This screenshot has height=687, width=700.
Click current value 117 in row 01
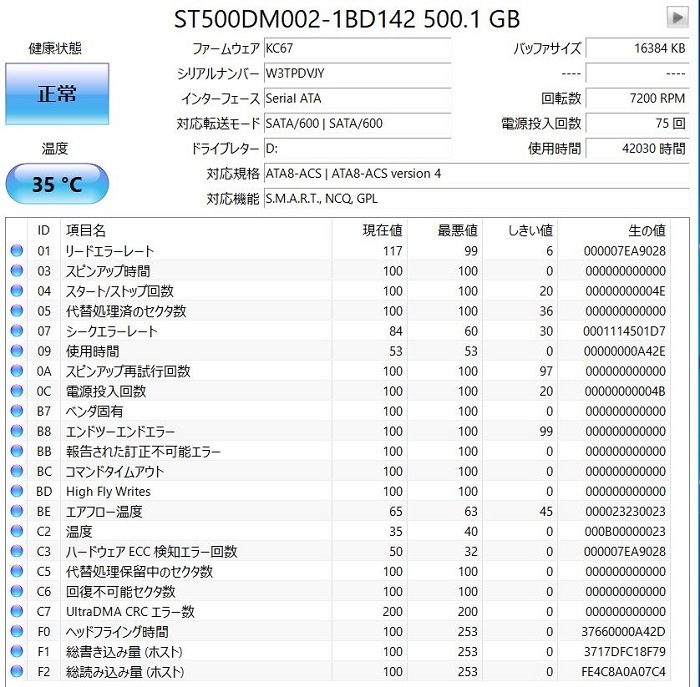pyautogui.click(x=392, y=251)
